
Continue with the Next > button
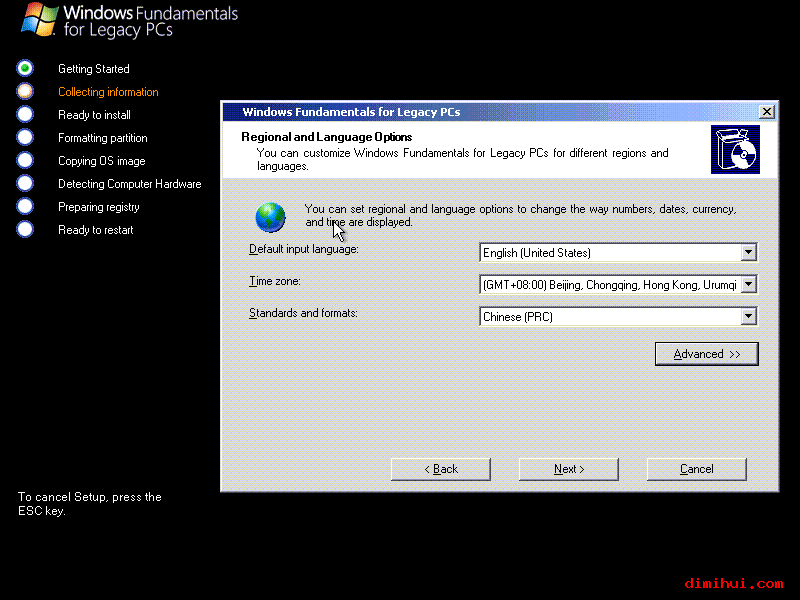[x=569, y=469]
